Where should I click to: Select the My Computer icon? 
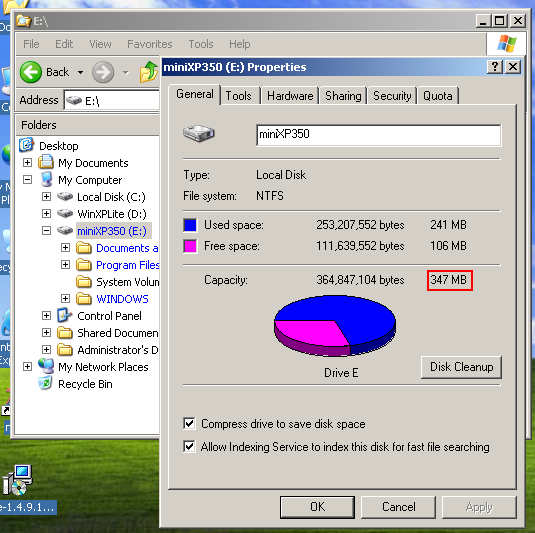pos(46,179)
